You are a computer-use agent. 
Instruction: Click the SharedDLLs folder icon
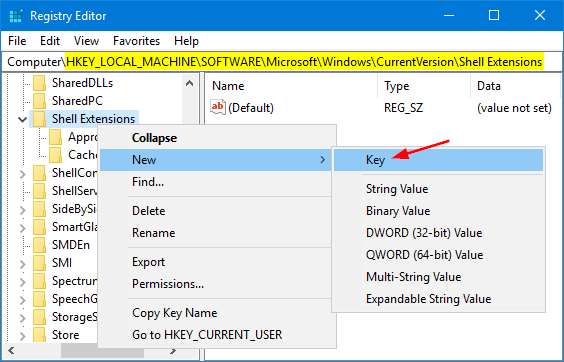coord(40,83)
